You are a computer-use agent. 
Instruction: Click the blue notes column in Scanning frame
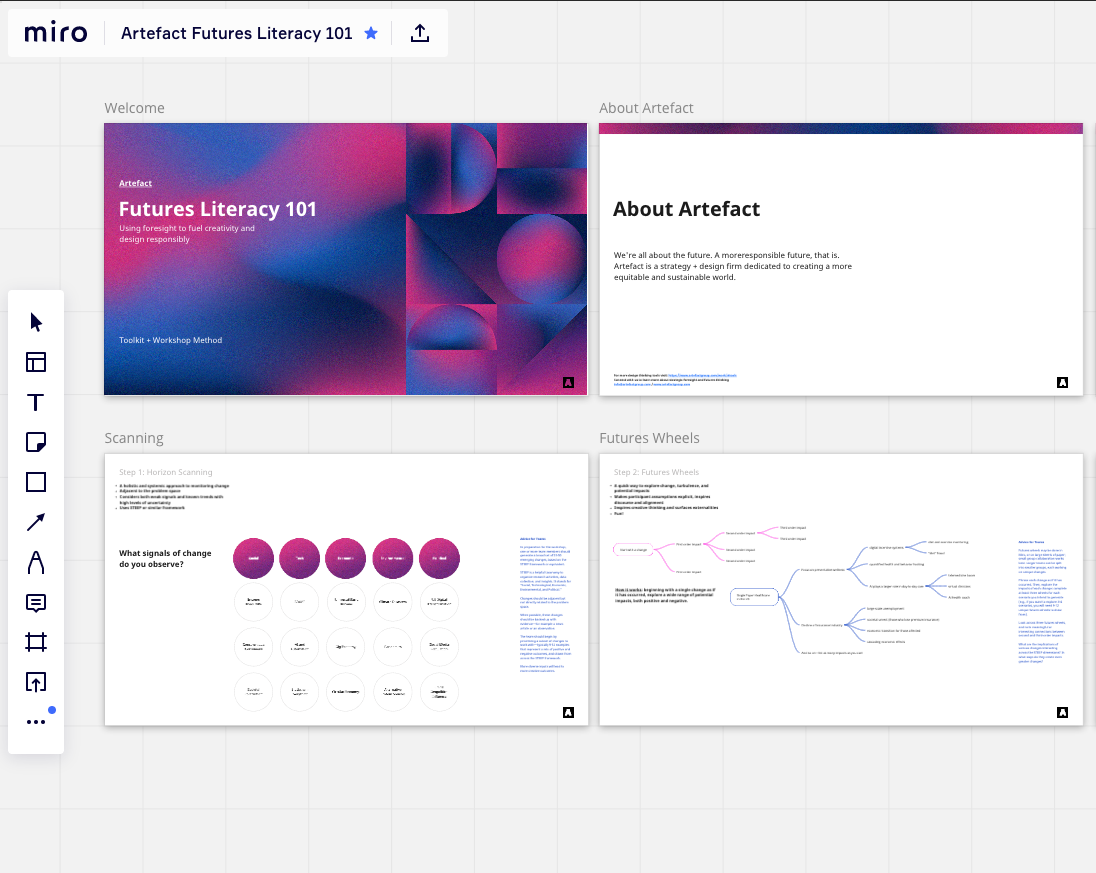tap(545, 605)
